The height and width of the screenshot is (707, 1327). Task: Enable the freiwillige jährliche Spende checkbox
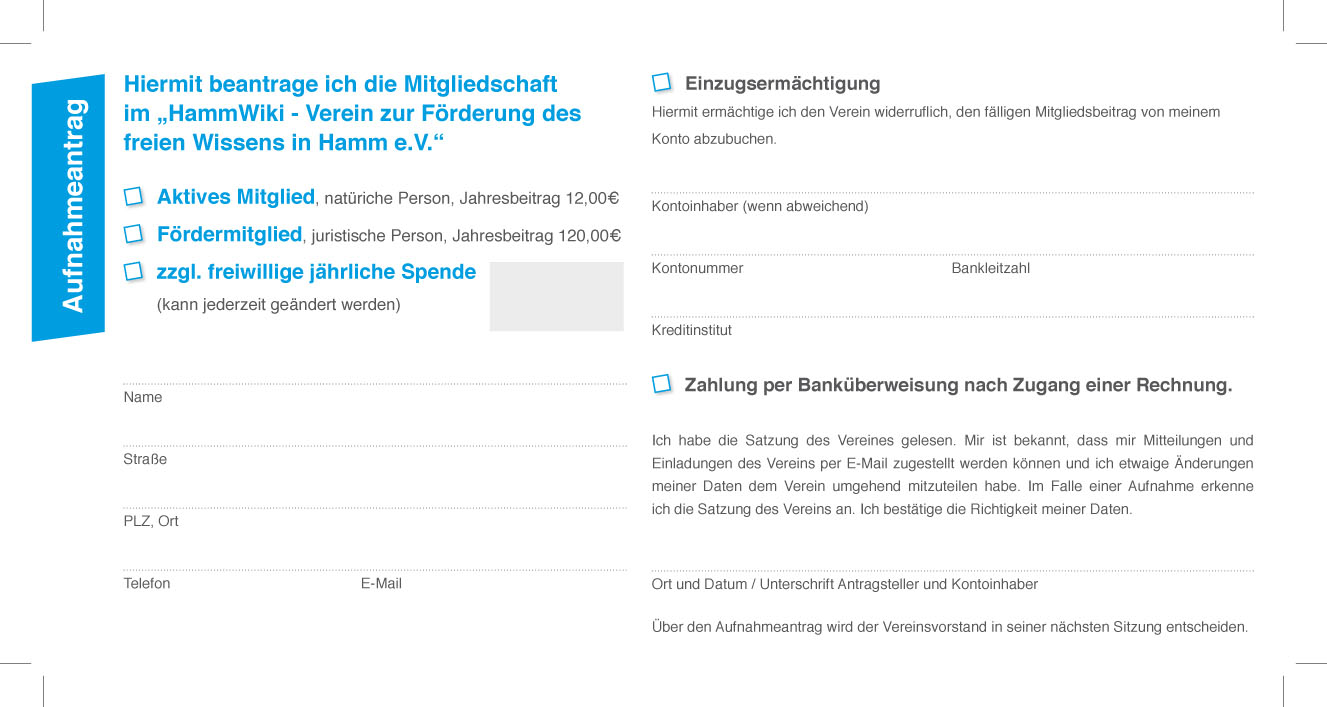point(133,272)
